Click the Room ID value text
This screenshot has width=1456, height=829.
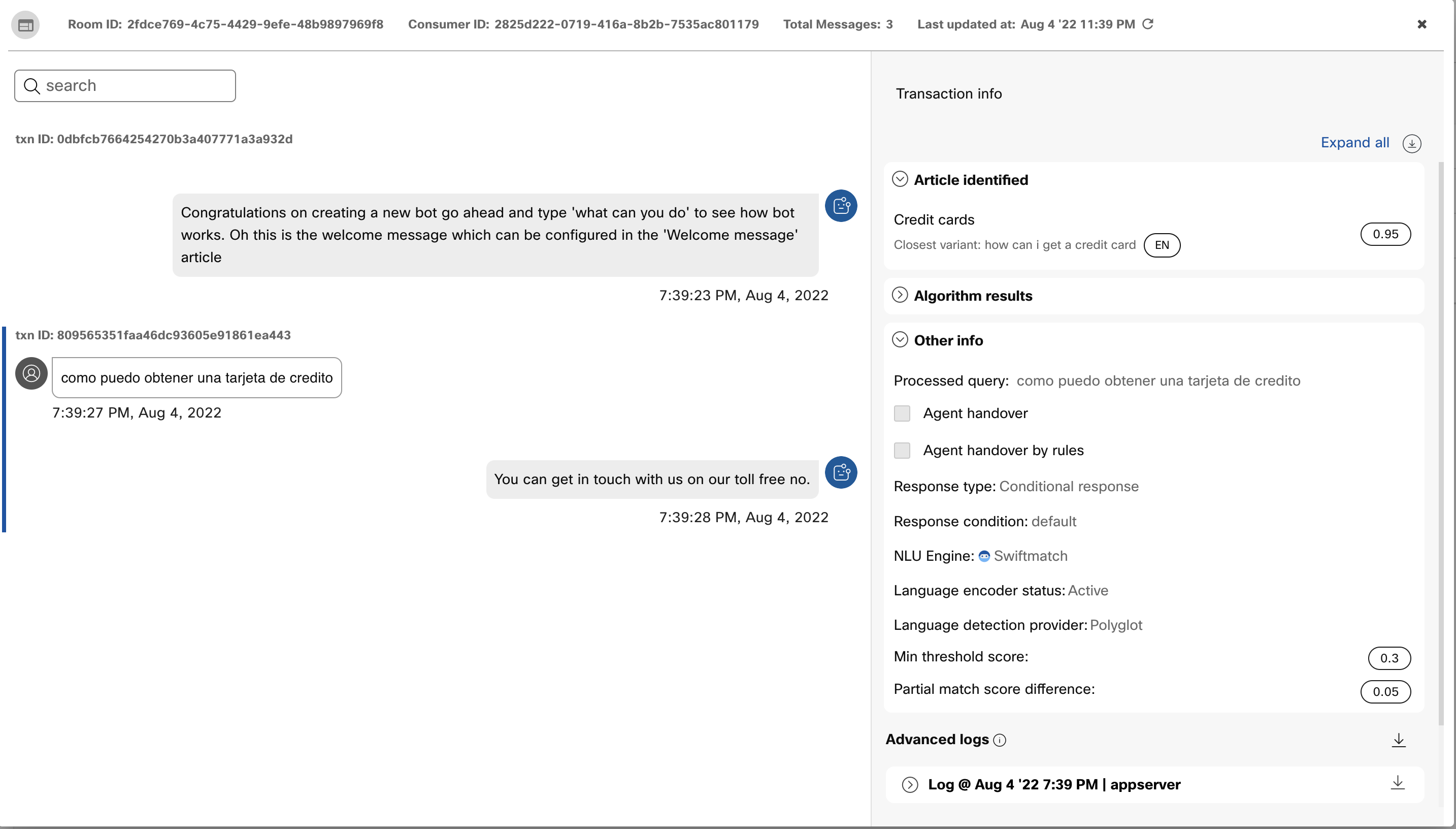255,24
